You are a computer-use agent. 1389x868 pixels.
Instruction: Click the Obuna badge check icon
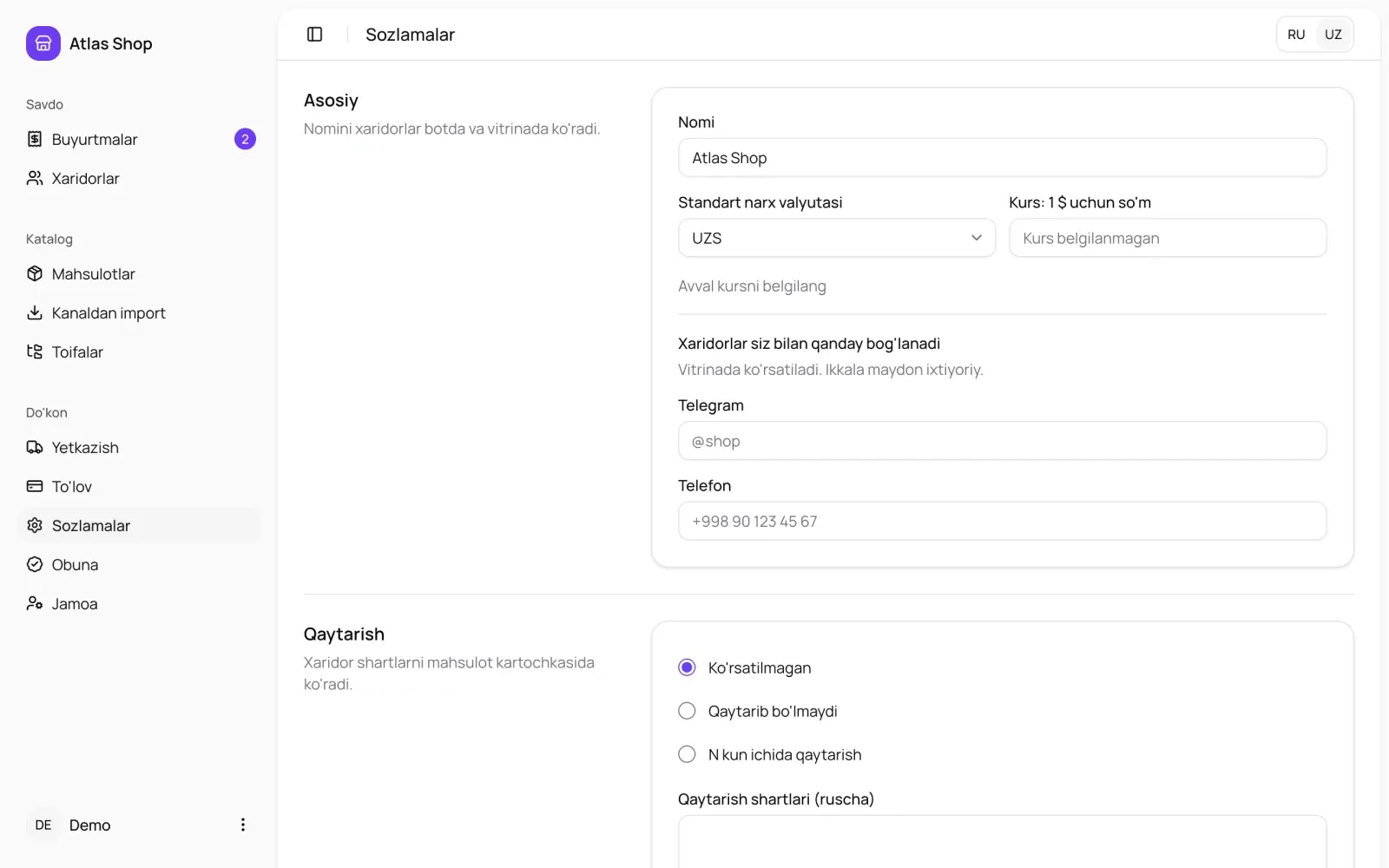click(x=35, y=564)
